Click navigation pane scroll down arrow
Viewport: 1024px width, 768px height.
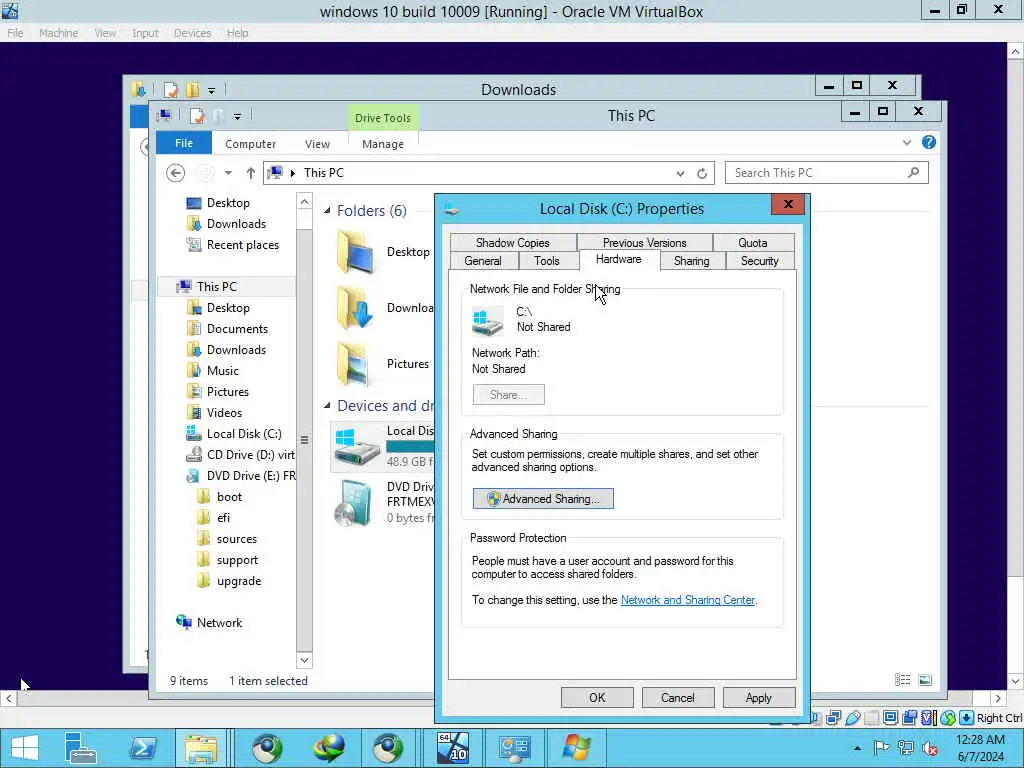[x=304, y=660]
